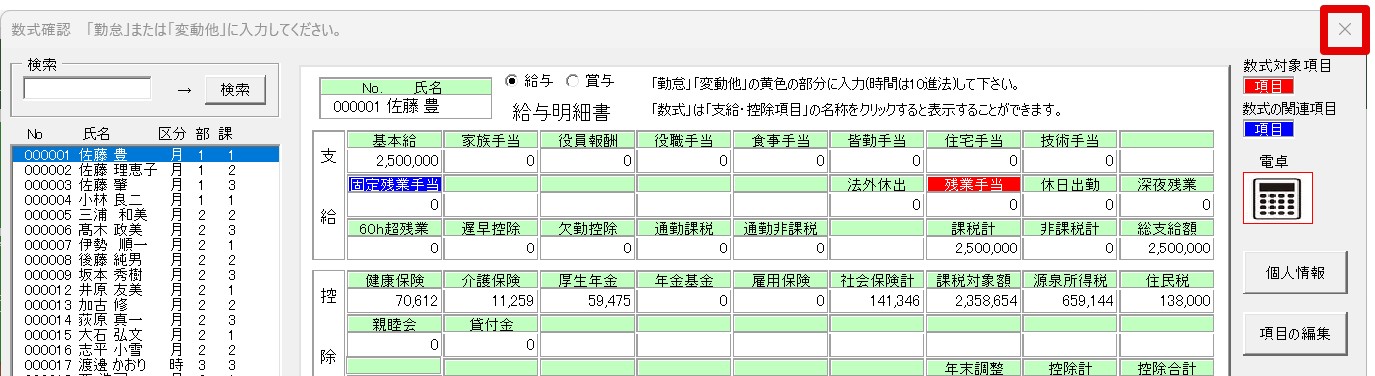Click the 役員報酬 item label
The height and width of the screenshot is (376, 1375).
click(x=587, y=140)
